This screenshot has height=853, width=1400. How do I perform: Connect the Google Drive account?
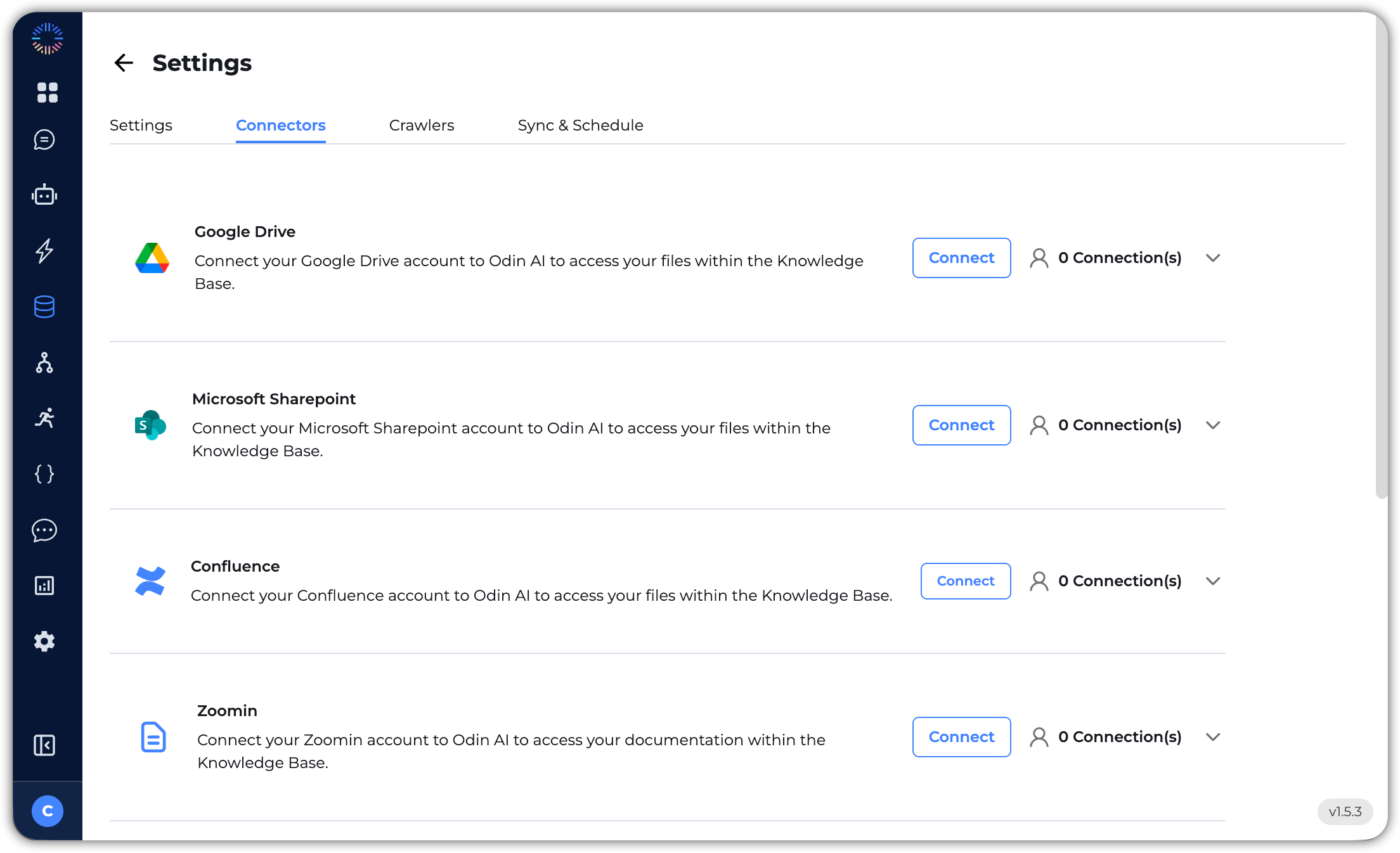click(x=961, y=258)
